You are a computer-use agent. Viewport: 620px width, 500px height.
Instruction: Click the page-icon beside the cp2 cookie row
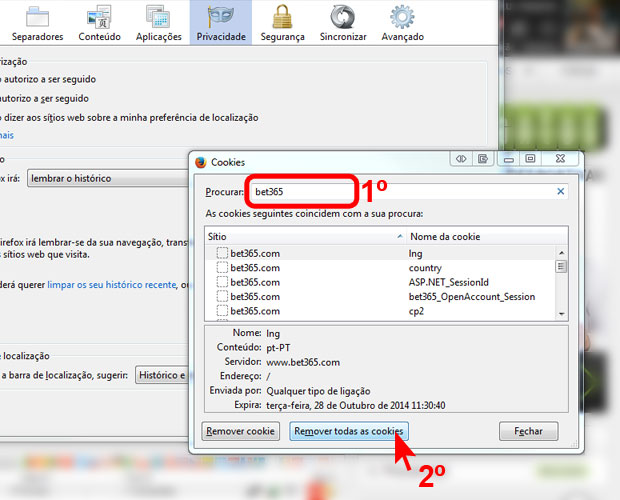click(222, 311)
